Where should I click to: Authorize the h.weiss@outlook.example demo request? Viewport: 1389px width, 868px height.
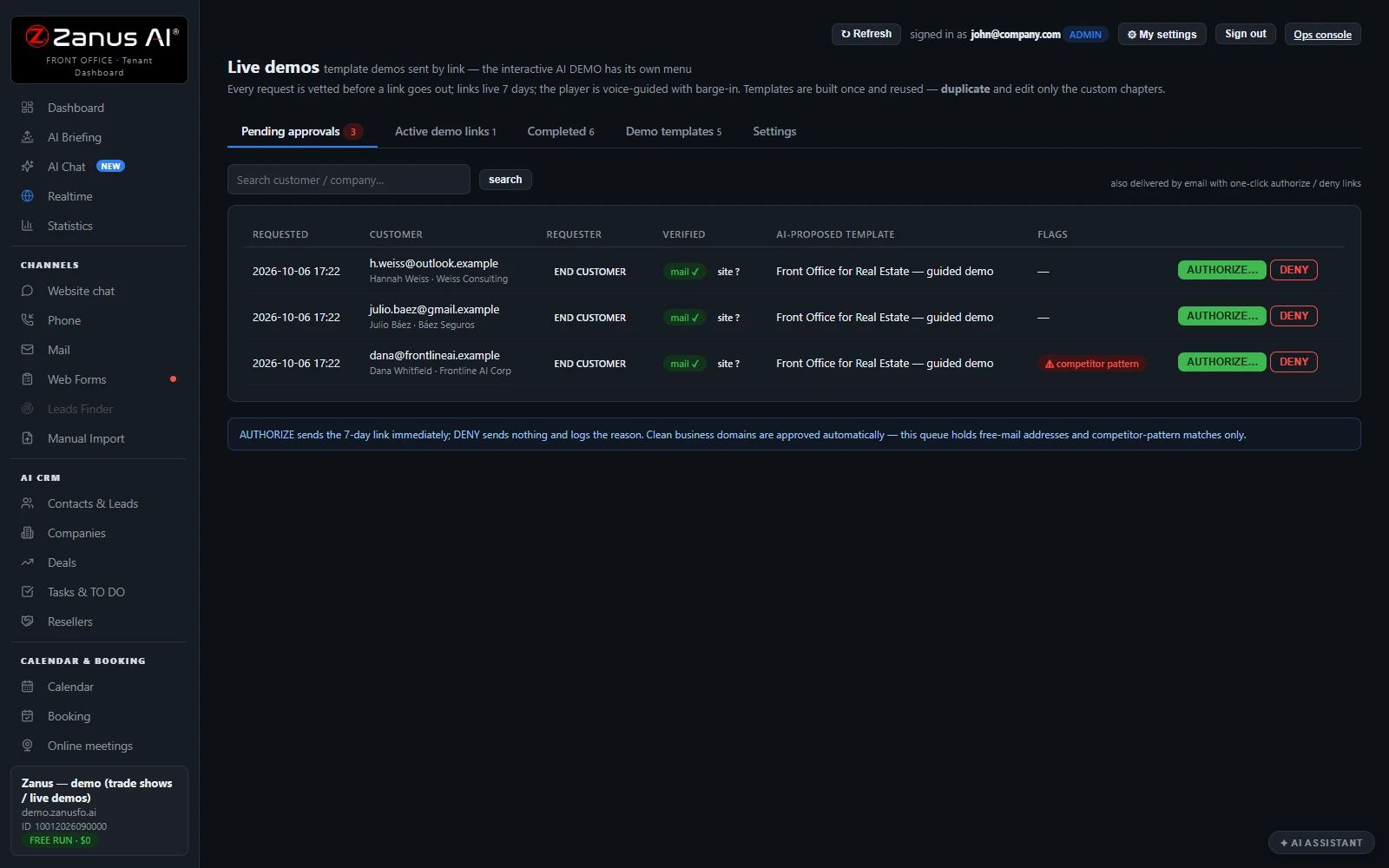pyautogui.click(x=1221, y=270)
